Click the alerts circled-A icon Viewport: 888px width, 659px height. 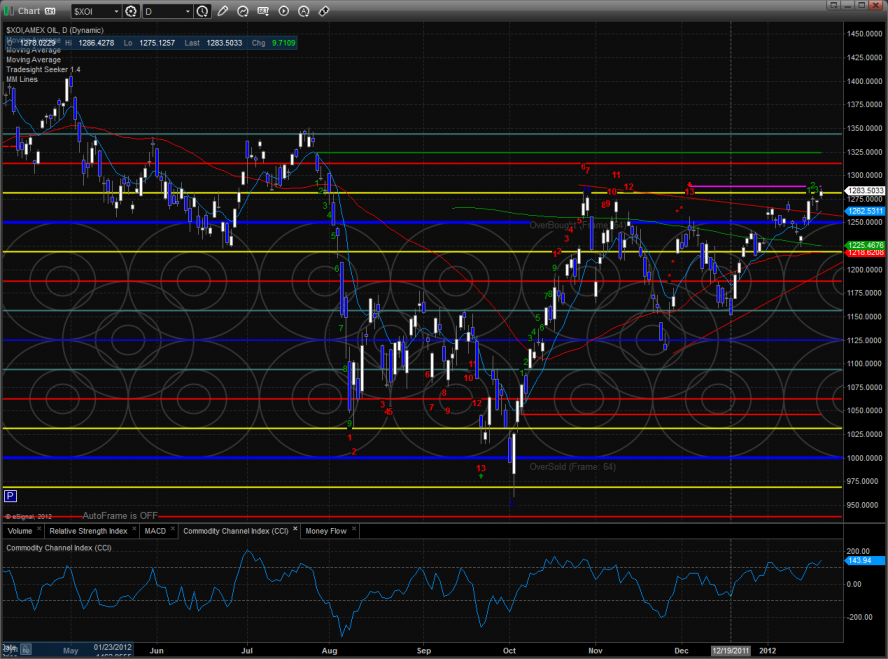click(304, 11)
